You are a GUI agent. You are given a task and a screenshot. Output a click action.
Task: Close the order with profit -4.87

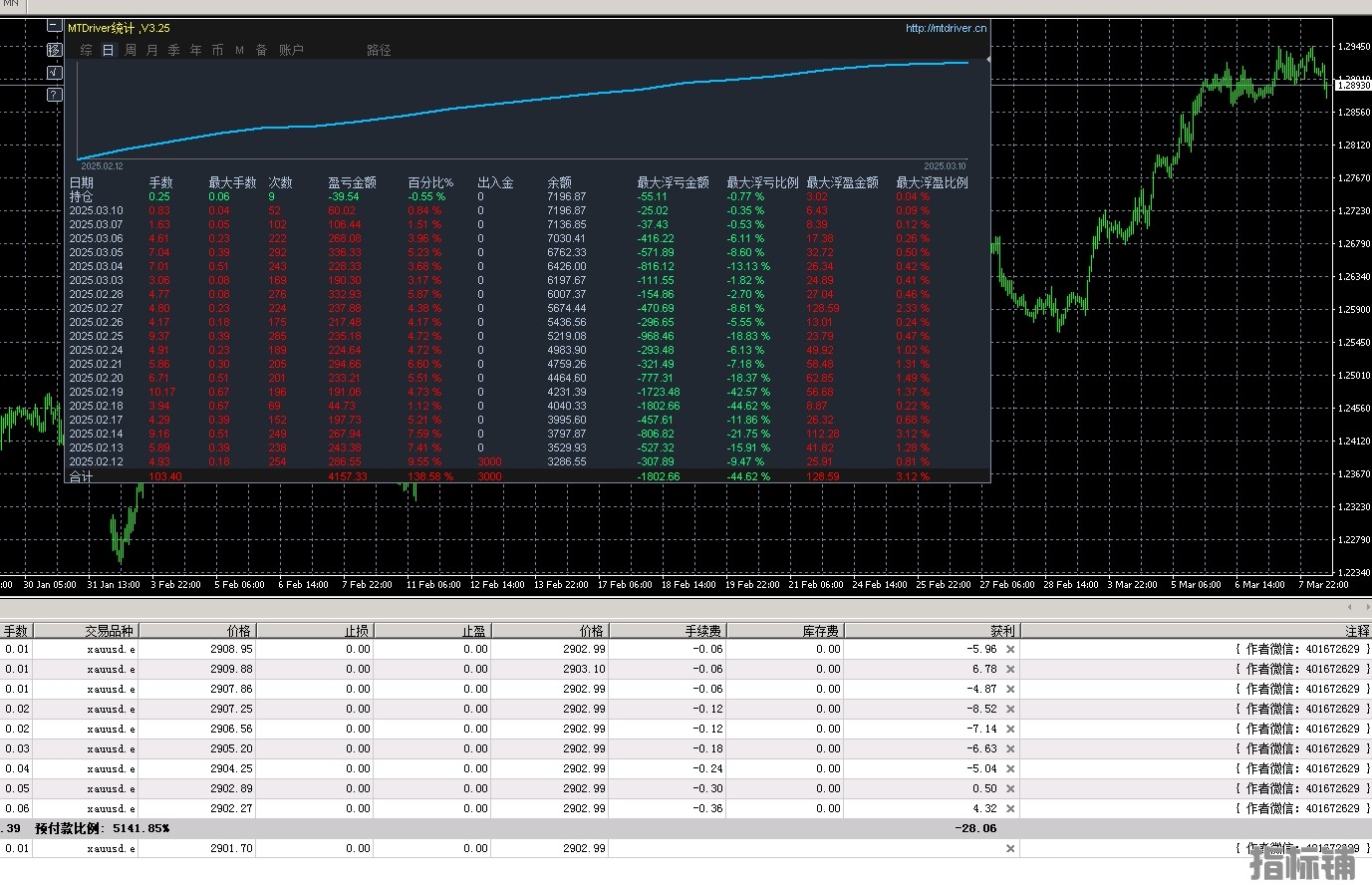point(1010,689)
